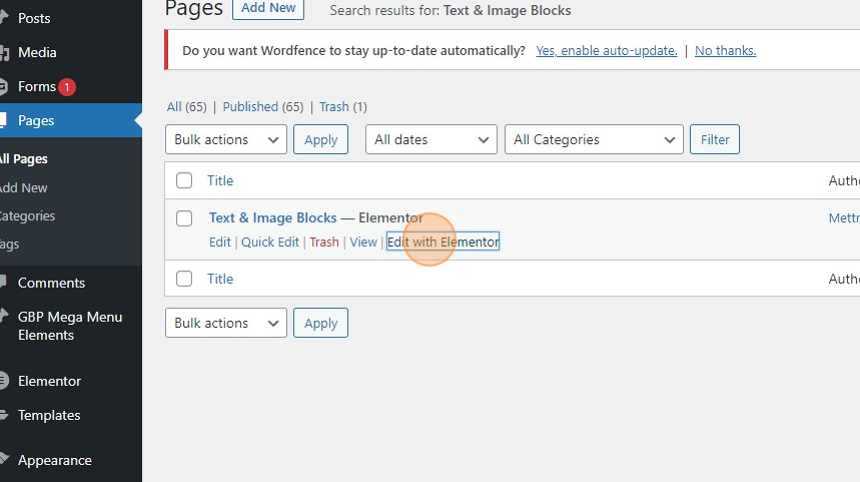Click the Filter button
860x482 pixels.
[x=715, y=139]
